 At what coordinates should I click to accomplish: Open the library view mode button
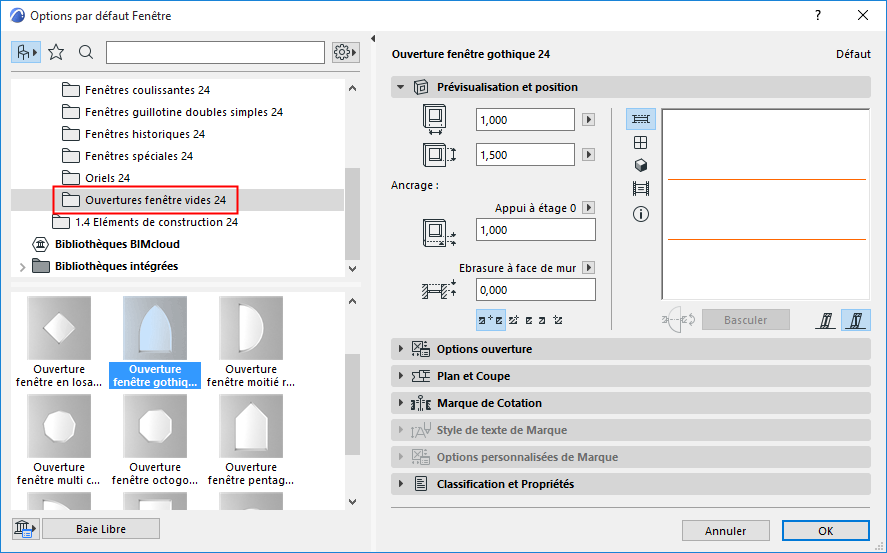tap(26, 53)
